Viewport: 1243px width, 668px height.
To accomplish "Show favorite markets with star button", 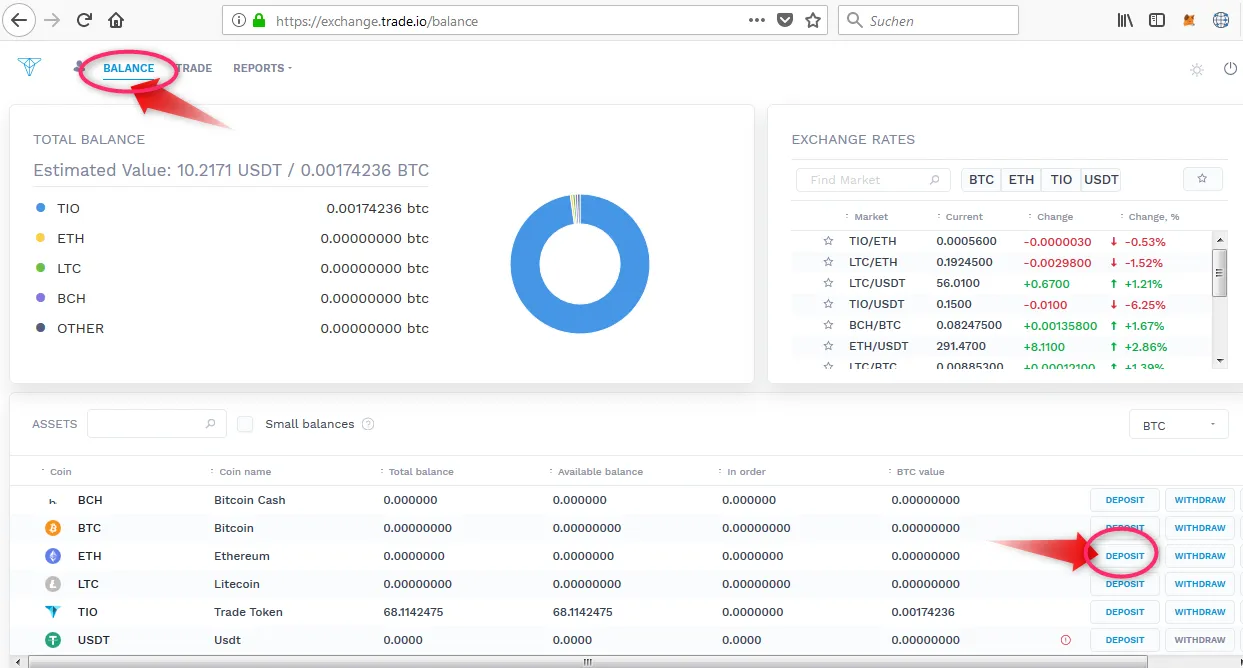I will tap(1202, 179).
